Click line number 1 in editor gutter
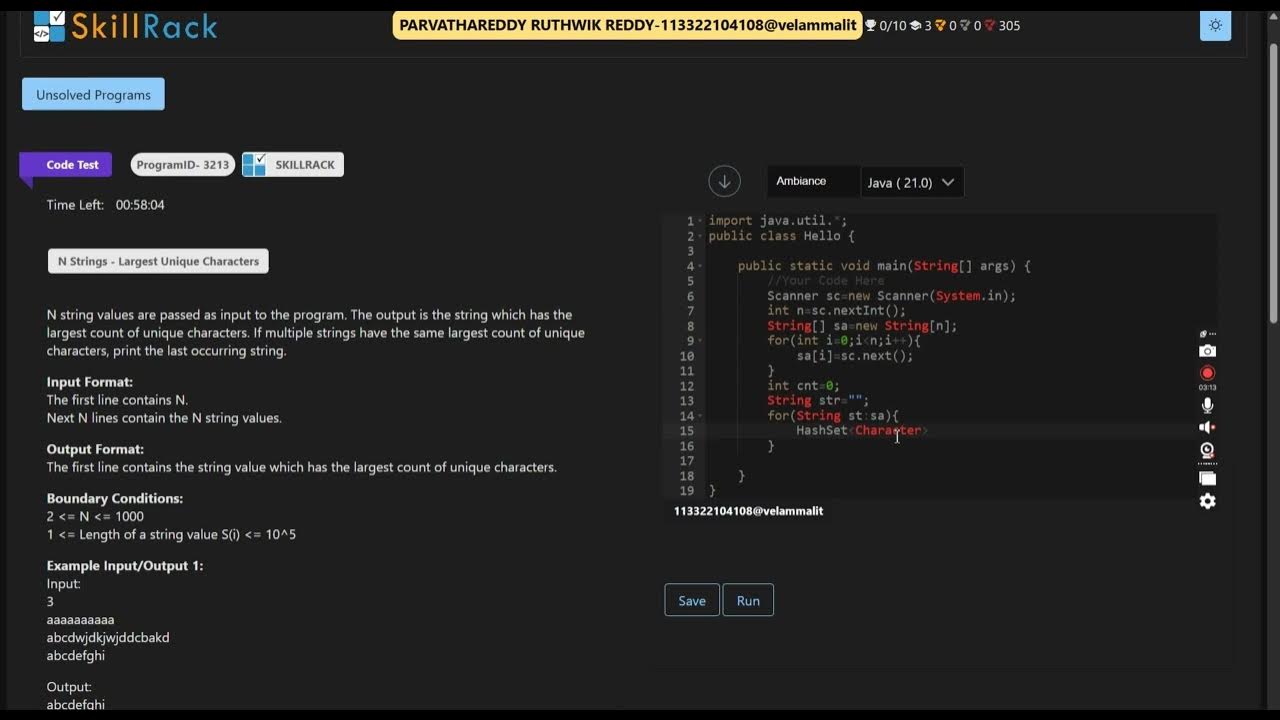 [690, 221]
